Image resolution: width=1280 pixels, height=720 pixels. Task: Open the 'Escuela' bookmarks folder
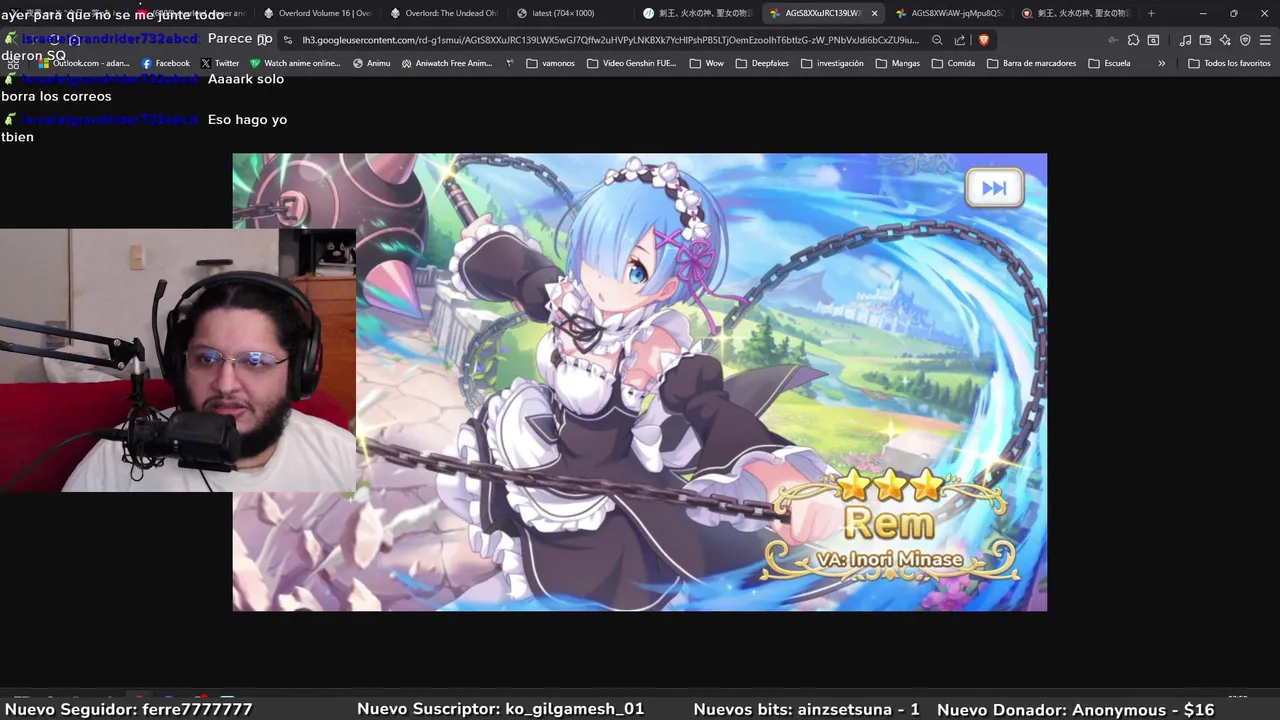[x=1109, y=63]
